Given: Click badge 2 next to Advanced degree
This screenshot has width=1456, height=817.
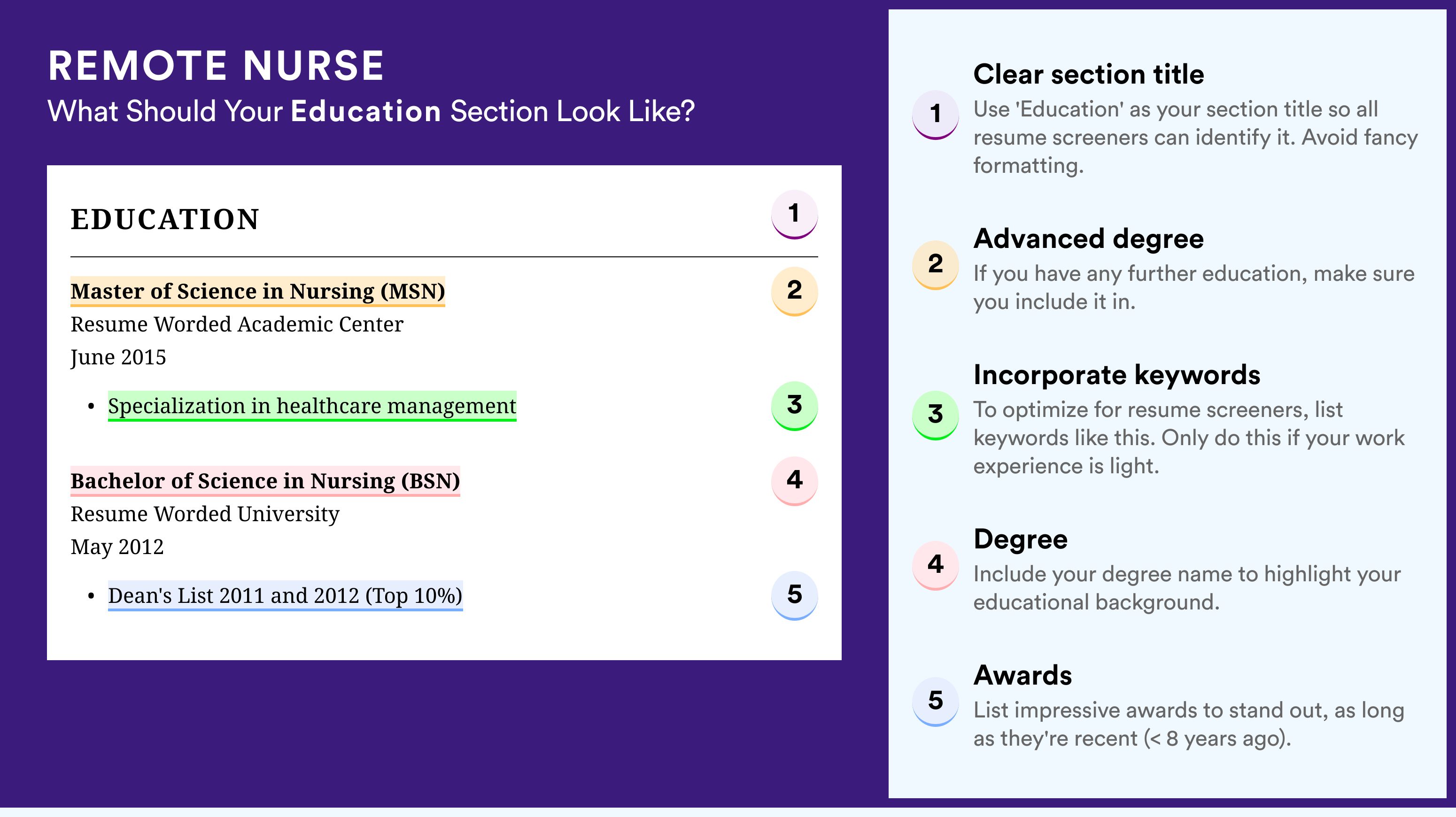Looking at the screenshot, I should (x=936, y=265).
